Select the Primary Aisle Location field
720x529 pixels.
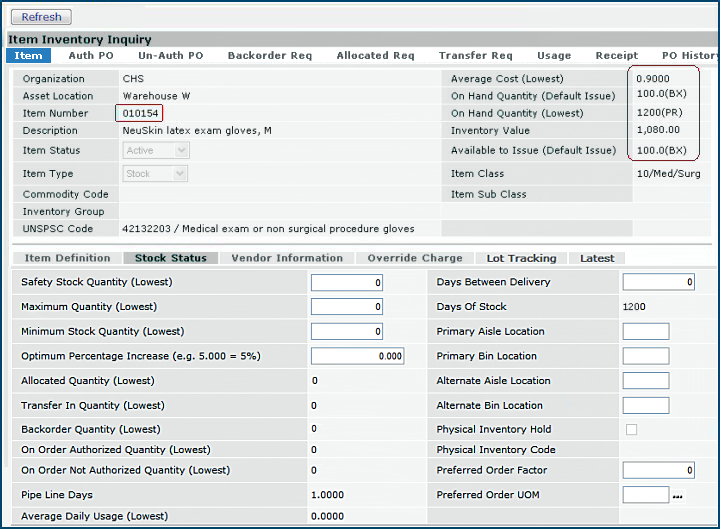(x=645, y=332)
